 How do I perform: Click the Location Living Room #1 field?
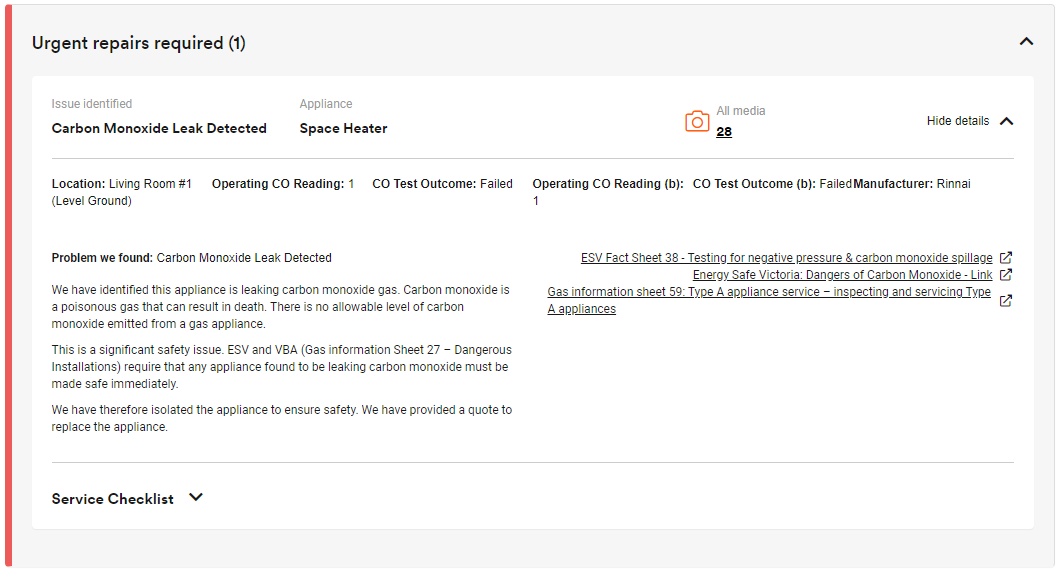click(122, 192)
